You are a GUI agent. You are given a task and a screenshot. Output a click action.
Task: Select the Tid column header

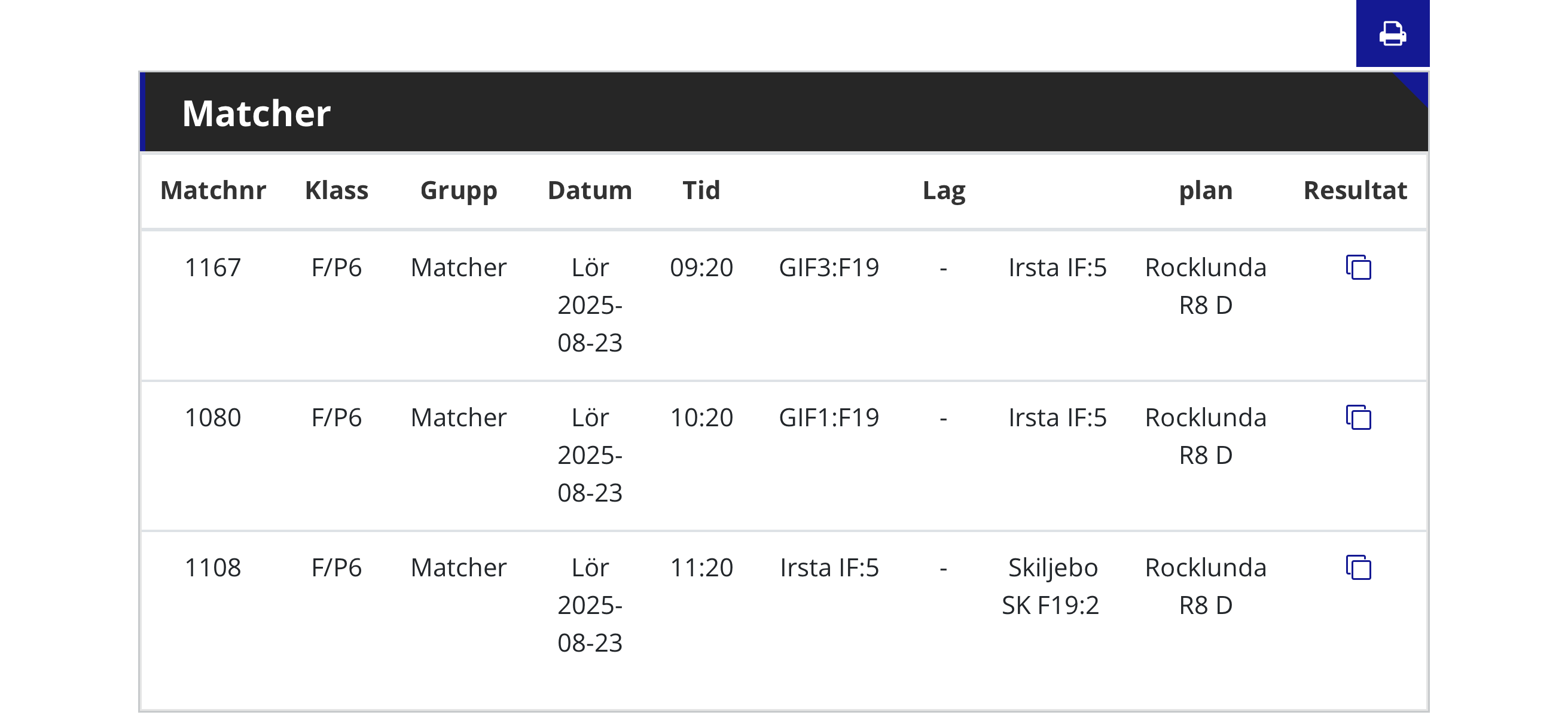[701, 191]
